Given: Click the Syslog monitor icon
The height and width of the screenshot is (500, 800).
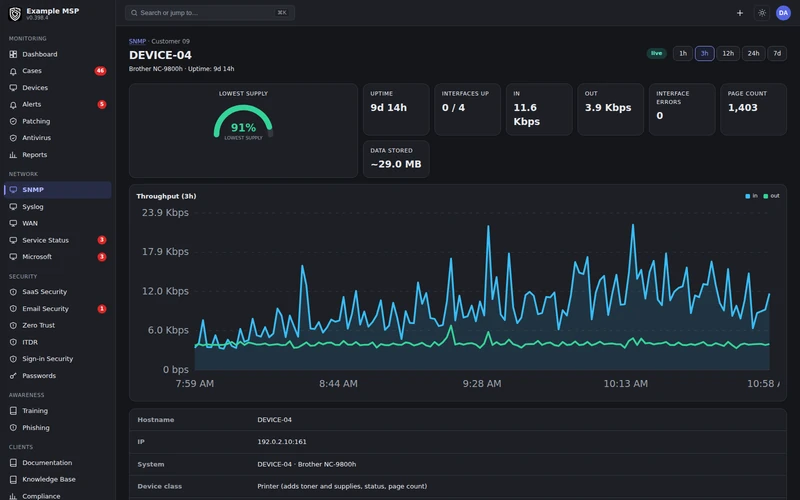Looking at the screenshot, I should (x=13, y=207).
